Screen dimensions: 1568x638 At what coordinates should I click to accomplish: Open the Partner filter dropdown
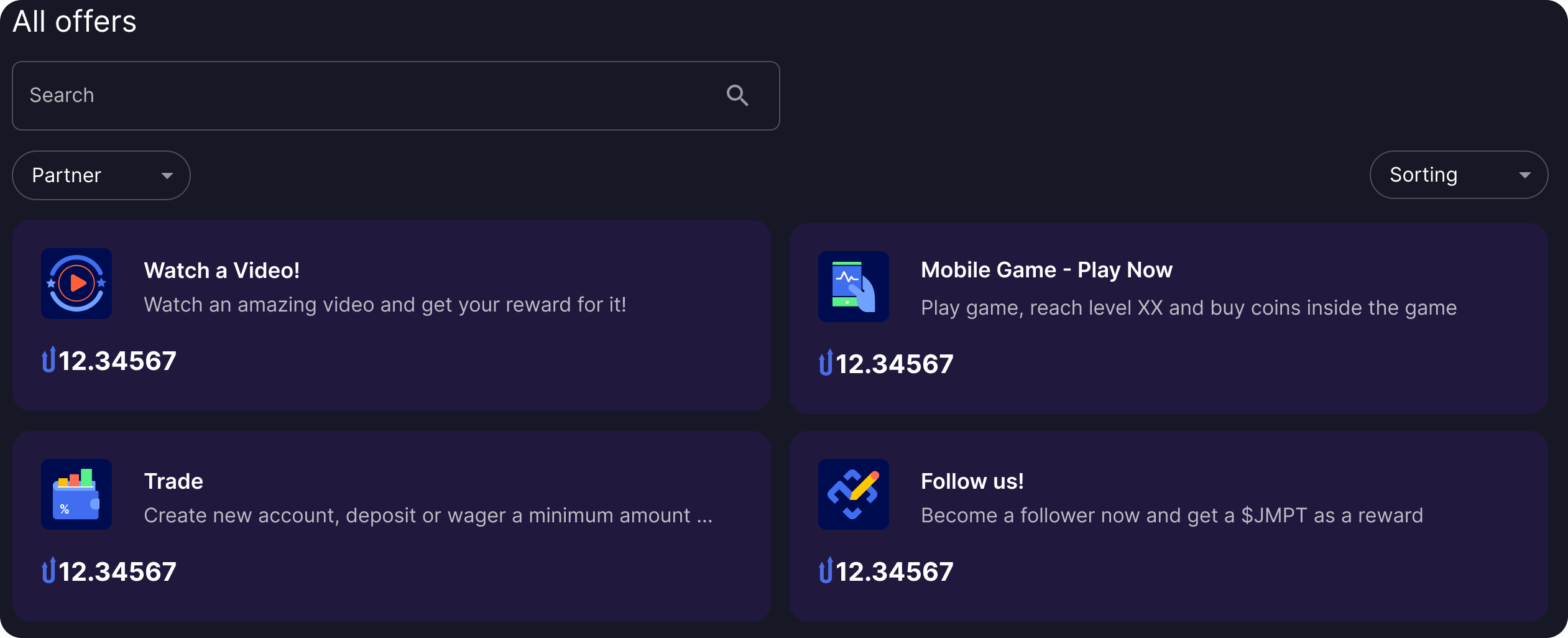click(x=101, y=175)
